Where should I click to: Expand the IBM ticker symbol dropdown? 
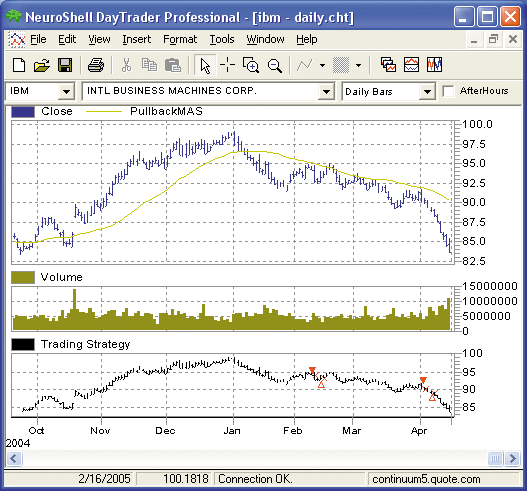coord(66,91)
